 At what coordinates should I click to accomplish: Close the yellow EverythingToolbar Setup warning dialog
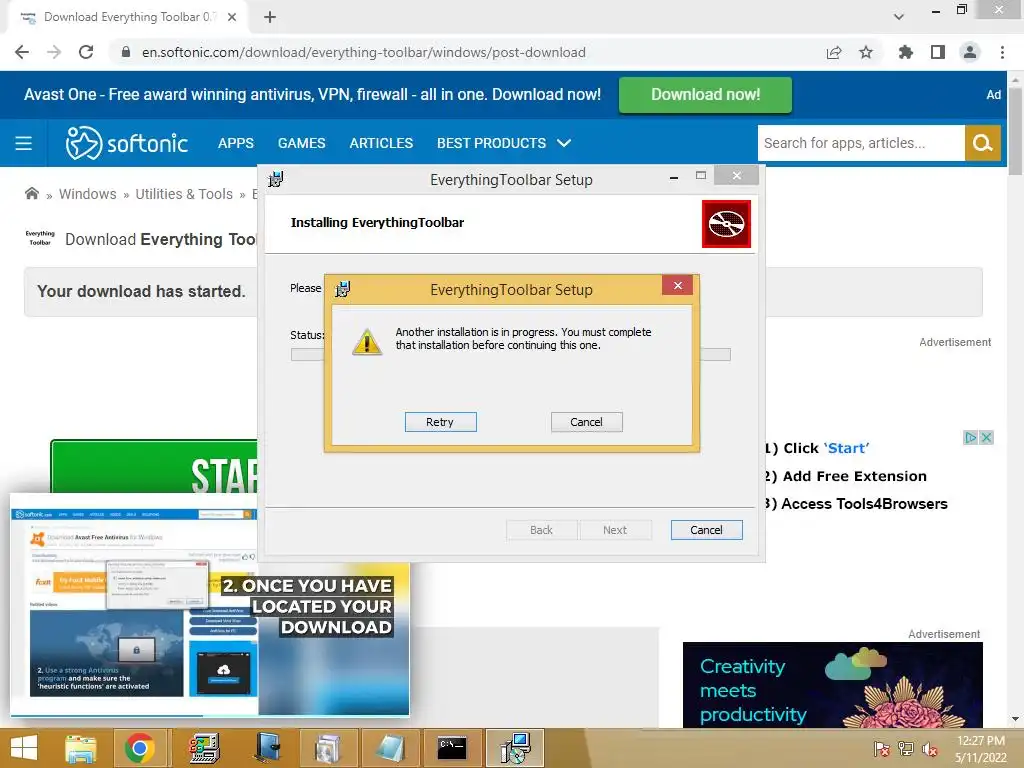click(x=677, y=285)
